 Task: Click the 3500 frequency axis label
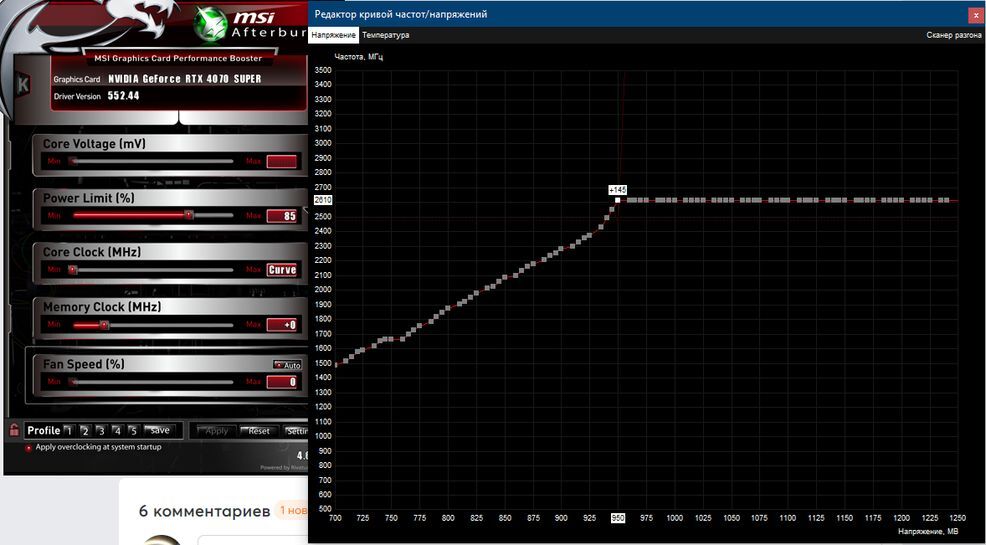click(323, 70)
